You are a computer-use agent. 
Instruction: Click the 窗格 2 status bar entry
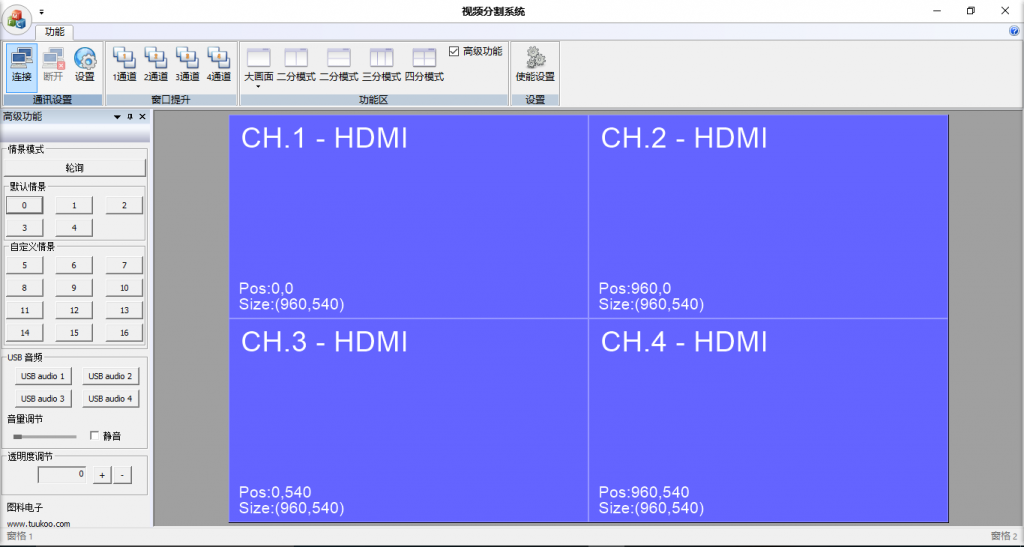coord(1004,536)
